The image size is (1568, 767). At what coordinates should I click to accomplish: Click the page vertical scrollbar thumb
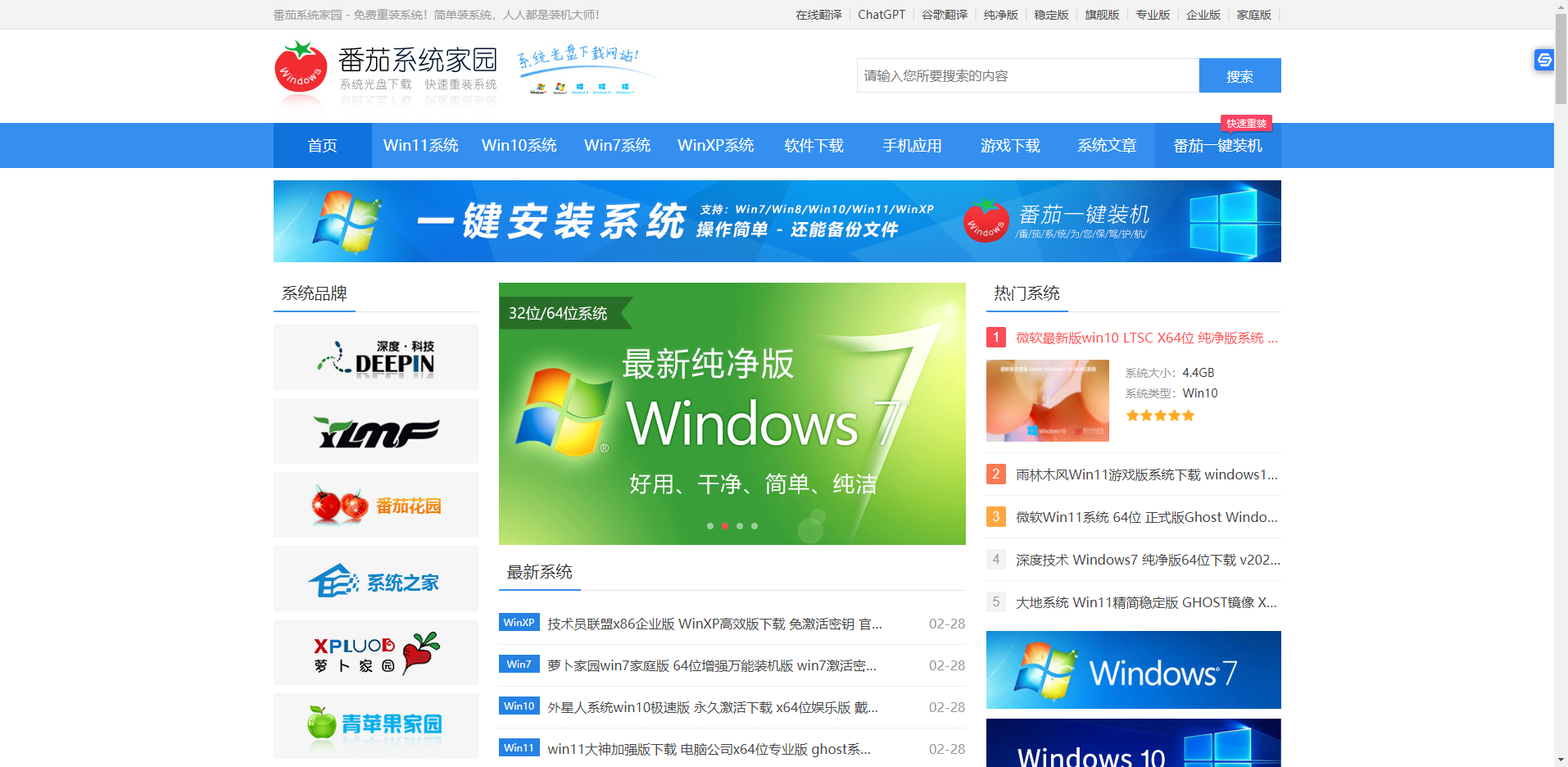coord(1561,59)
